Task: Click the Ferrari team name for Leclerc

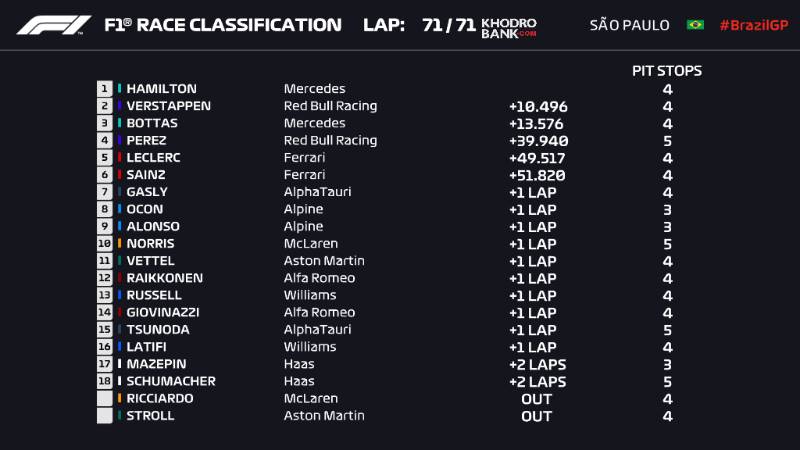Action: point(304,158)
